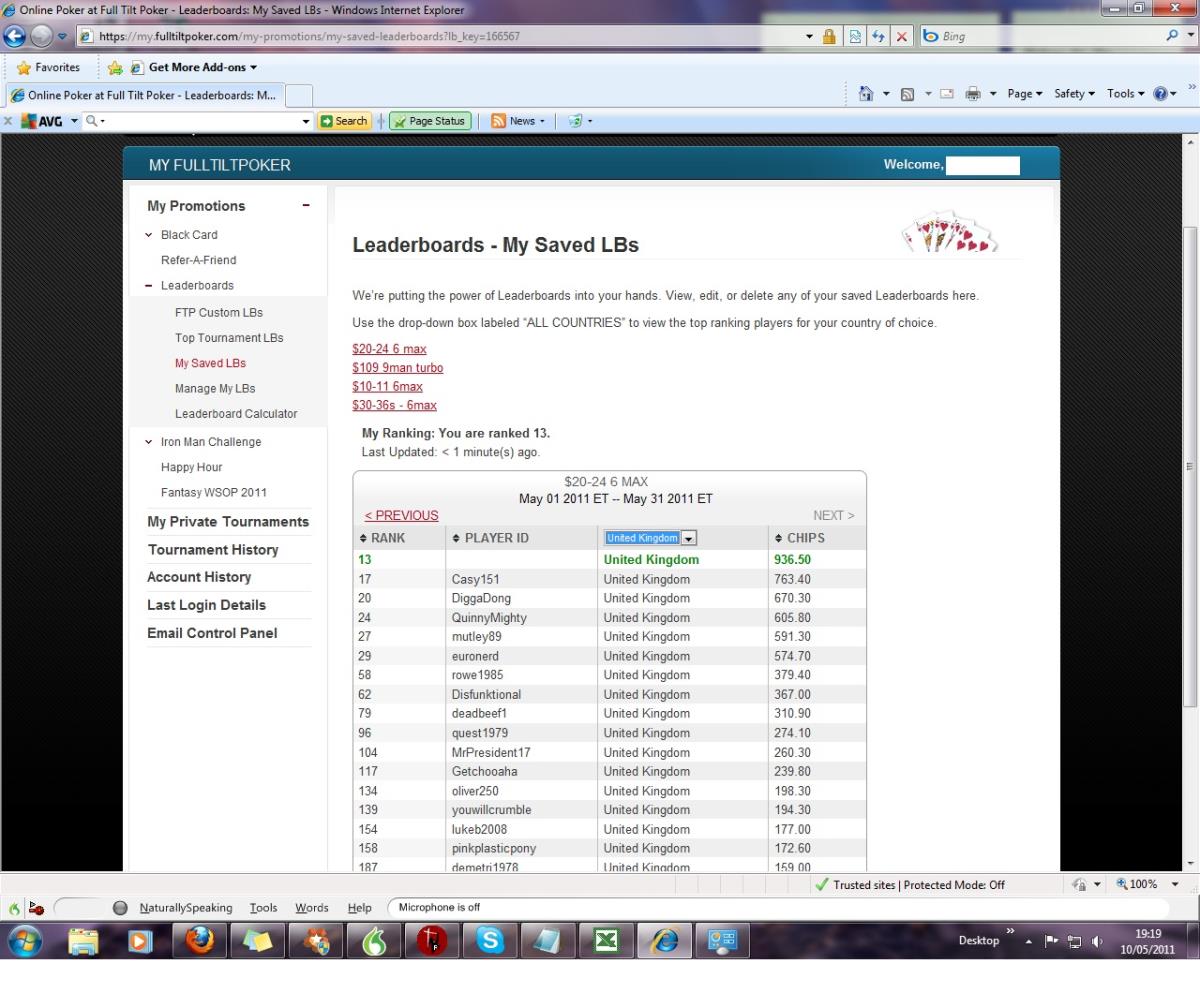
Task: Open Firefox from the taskbar
Action: [x=201, y=940]
